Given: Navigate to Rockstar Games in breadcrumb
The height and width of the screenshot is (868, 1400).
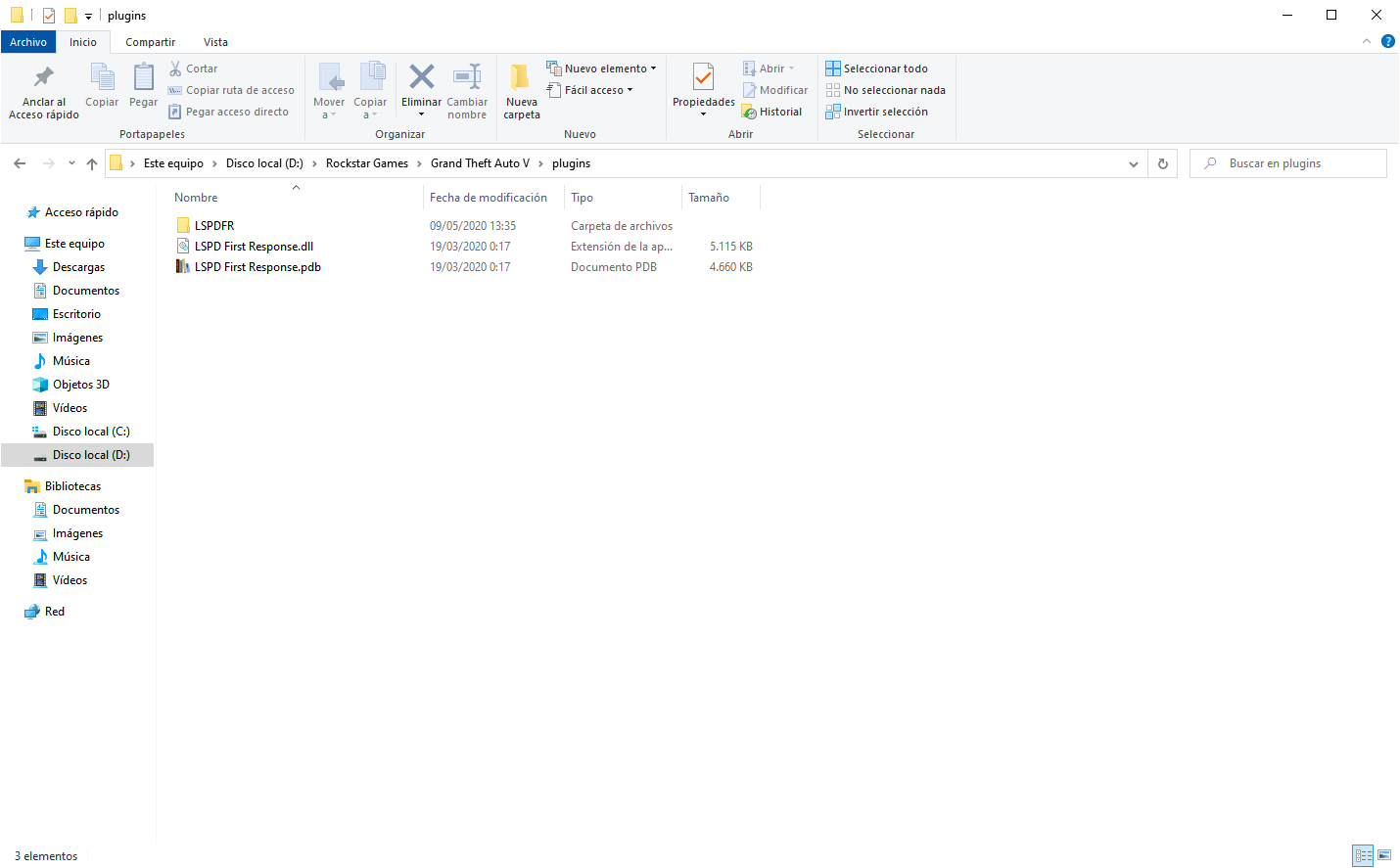Looking at the screenshot, I should [367, 163].
